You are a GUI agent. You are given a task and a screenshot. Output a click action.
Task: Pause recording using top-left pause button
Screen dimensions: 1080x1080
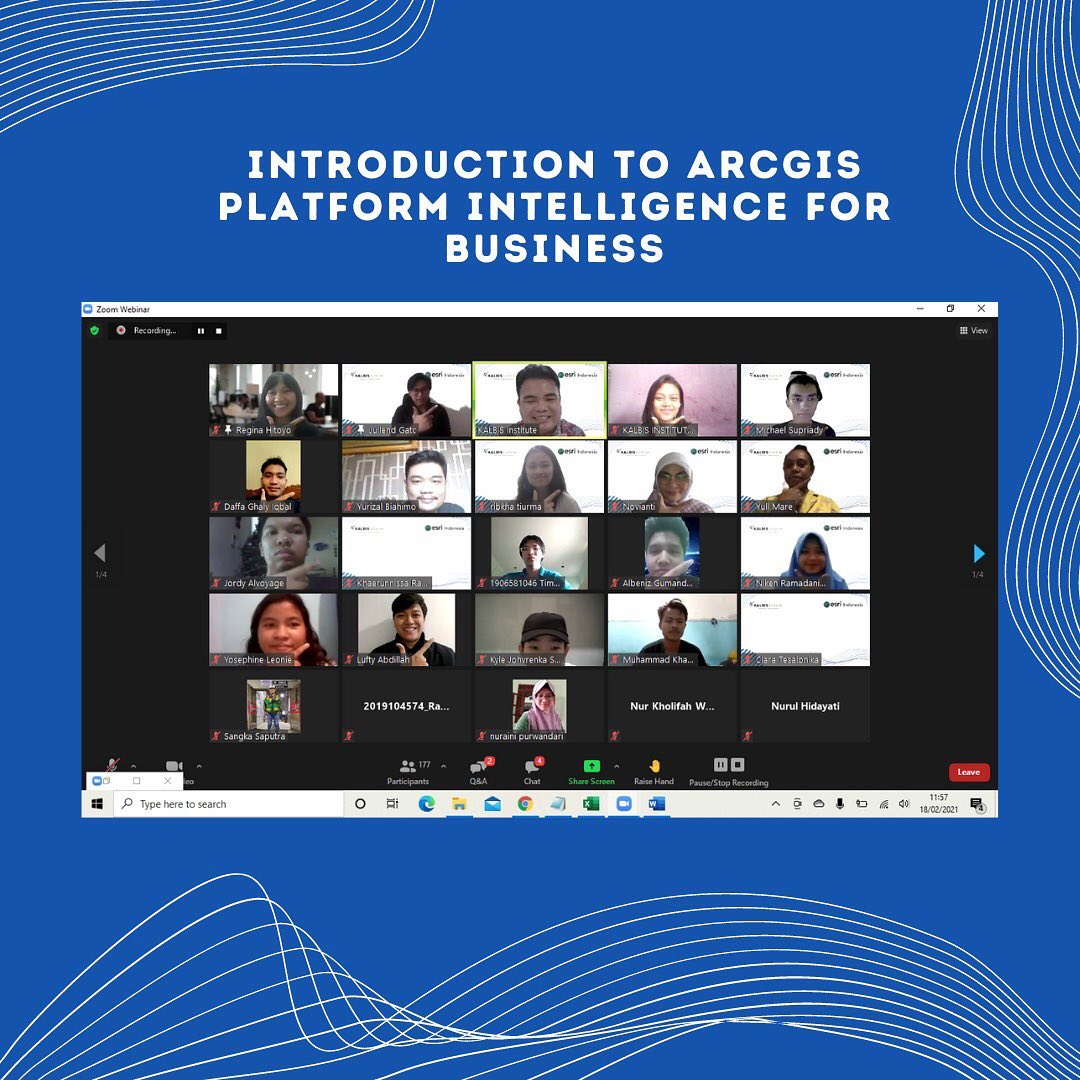click(x=200, y=330)
